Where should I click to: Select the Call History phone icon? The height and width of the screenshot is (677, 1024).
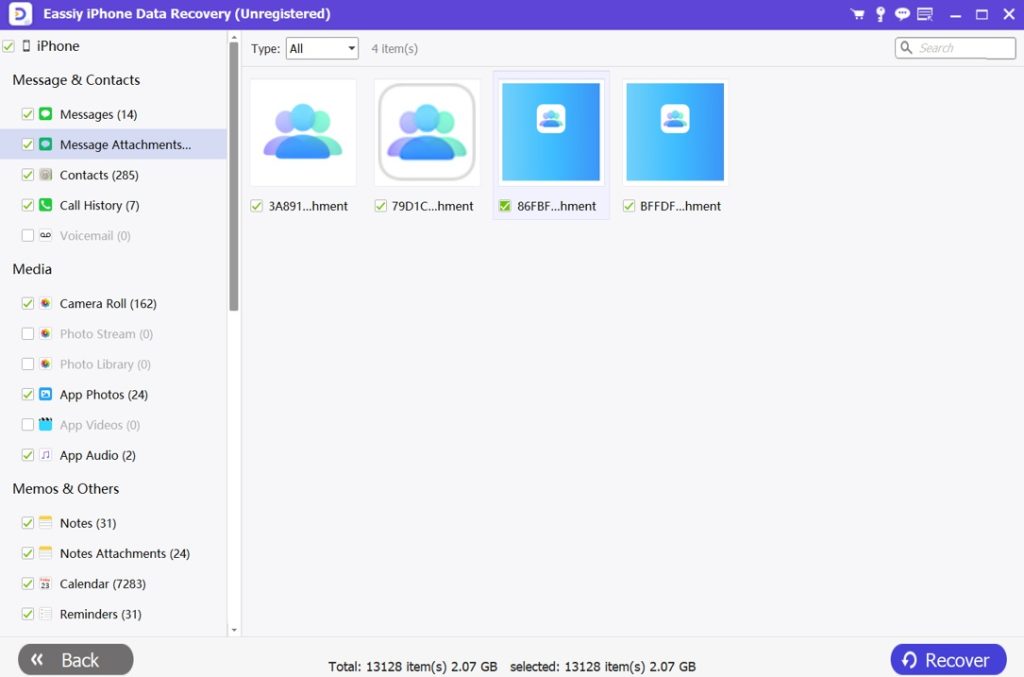pos(44,205)
